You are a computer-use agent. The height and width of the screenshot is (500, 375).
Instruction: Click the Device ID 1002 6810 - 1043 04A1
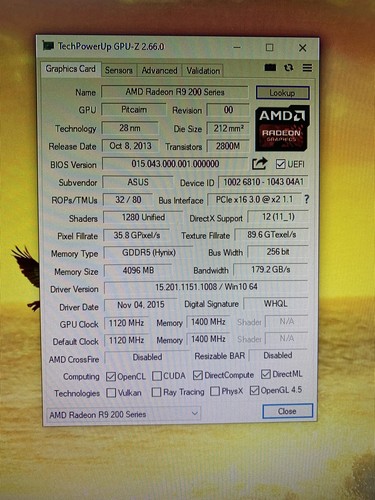263,182
